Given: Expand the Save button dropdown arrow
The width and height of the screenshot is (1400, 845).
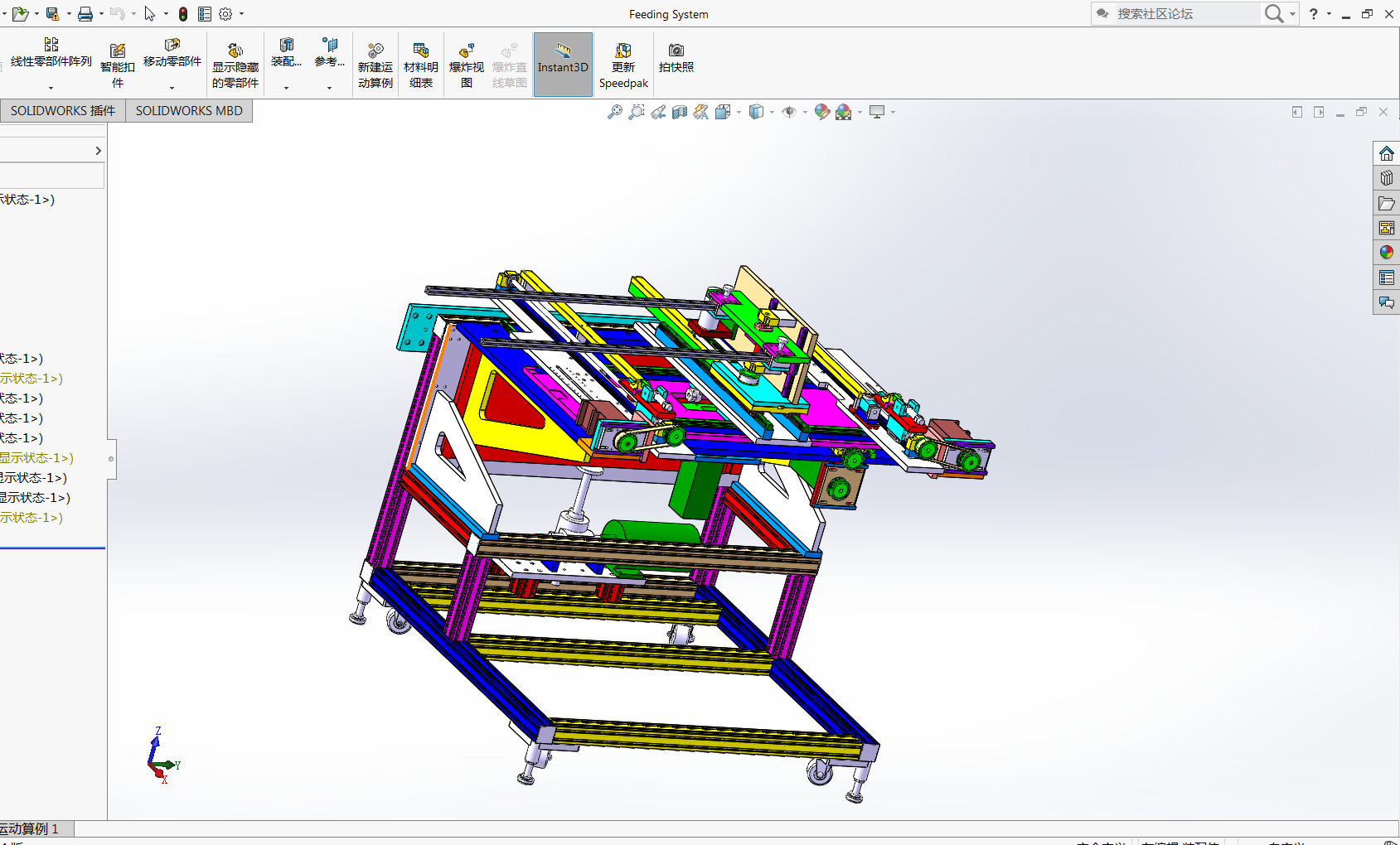Looking at the screenshot, I should tap(69, 14).
